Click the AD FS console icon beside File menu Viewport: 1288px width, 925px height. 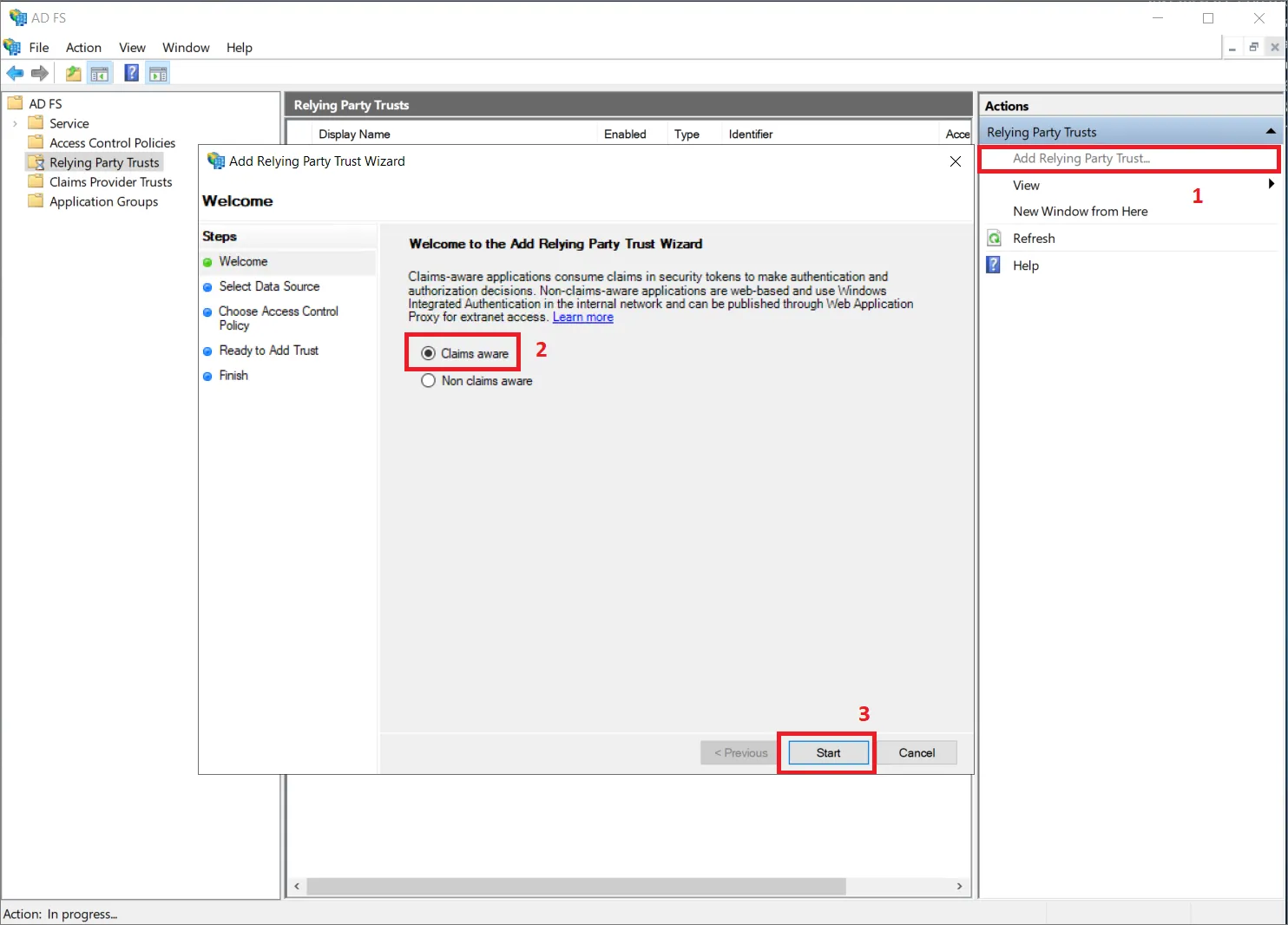12,47
